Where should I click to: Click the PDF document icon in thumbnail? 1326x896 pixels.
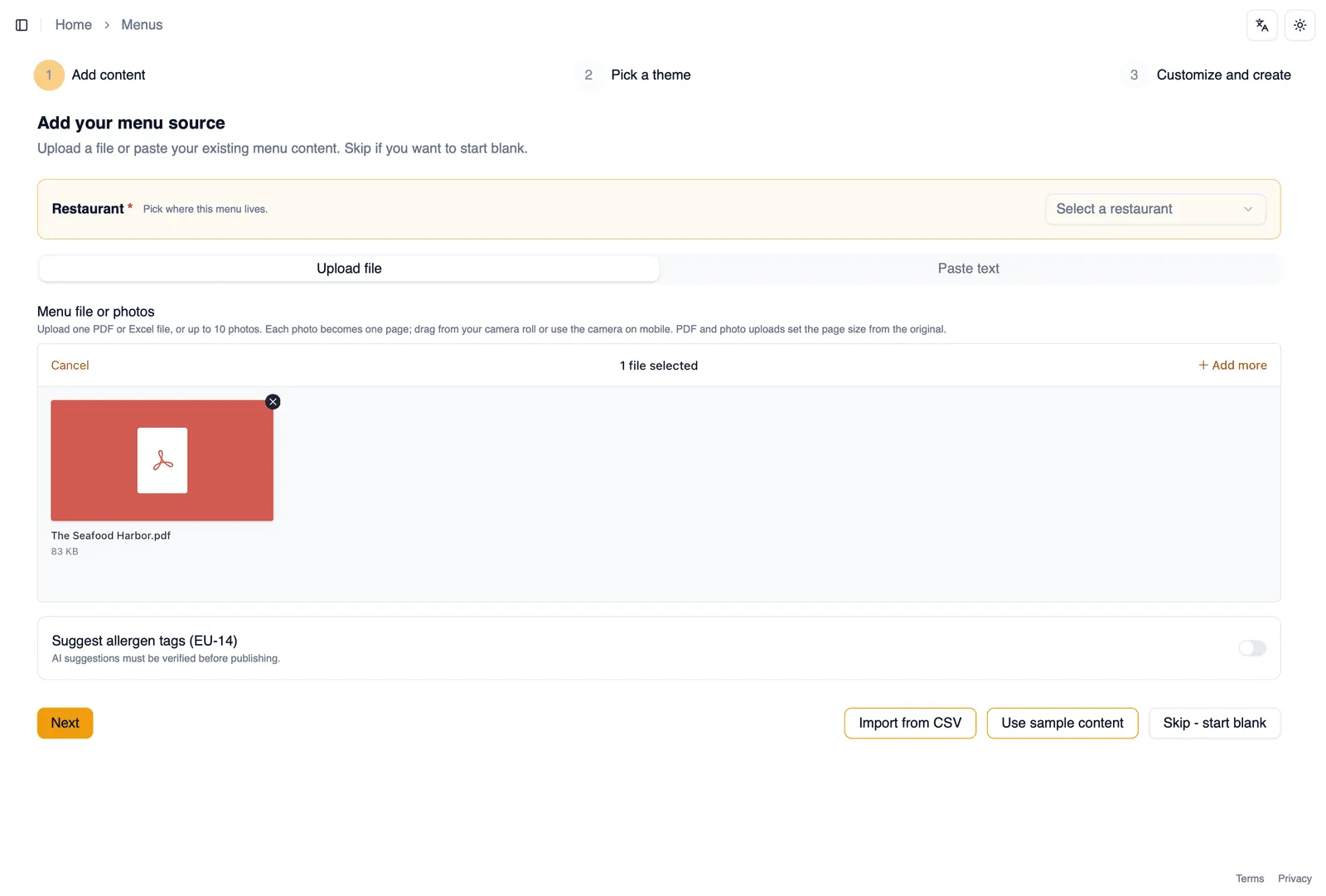pyautogui.click(x=162, y=461)
